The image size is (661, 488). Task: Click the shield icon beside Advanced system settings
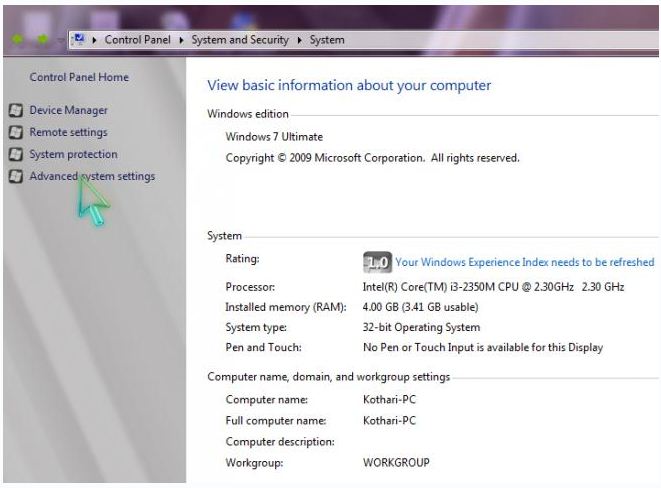point(16,176)
